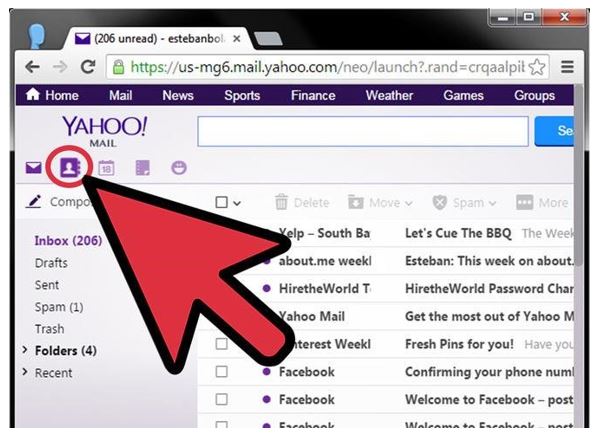Open the Contacts address book icon

[x=70, y=168]
